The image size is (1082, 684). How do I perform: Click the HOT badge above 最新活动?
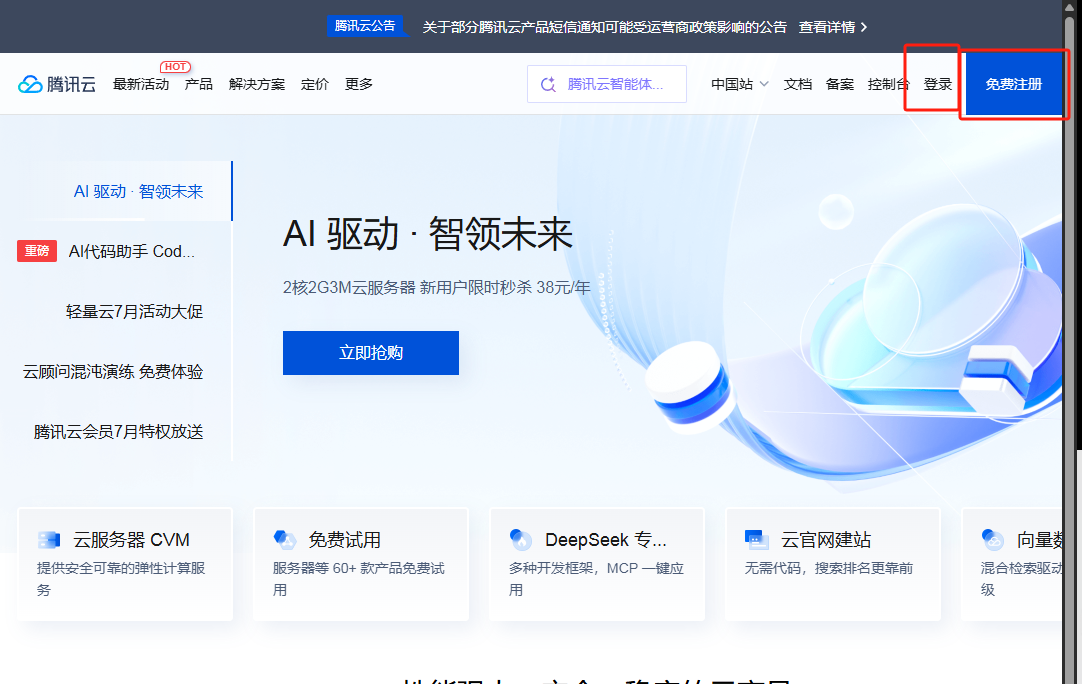[x=175, y=67]
